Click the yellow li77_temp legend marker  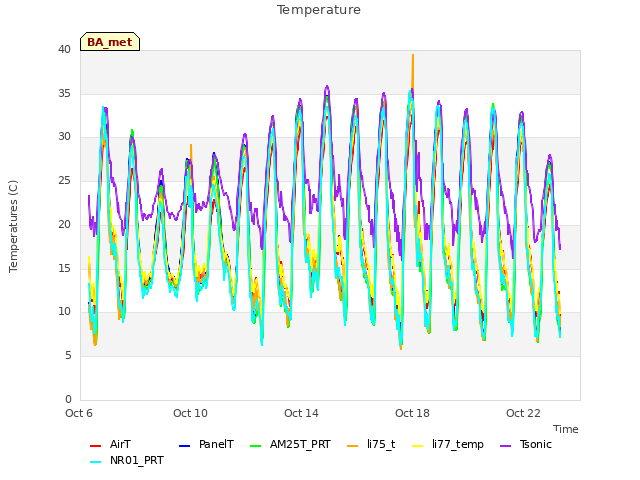[x=418, y=445]
